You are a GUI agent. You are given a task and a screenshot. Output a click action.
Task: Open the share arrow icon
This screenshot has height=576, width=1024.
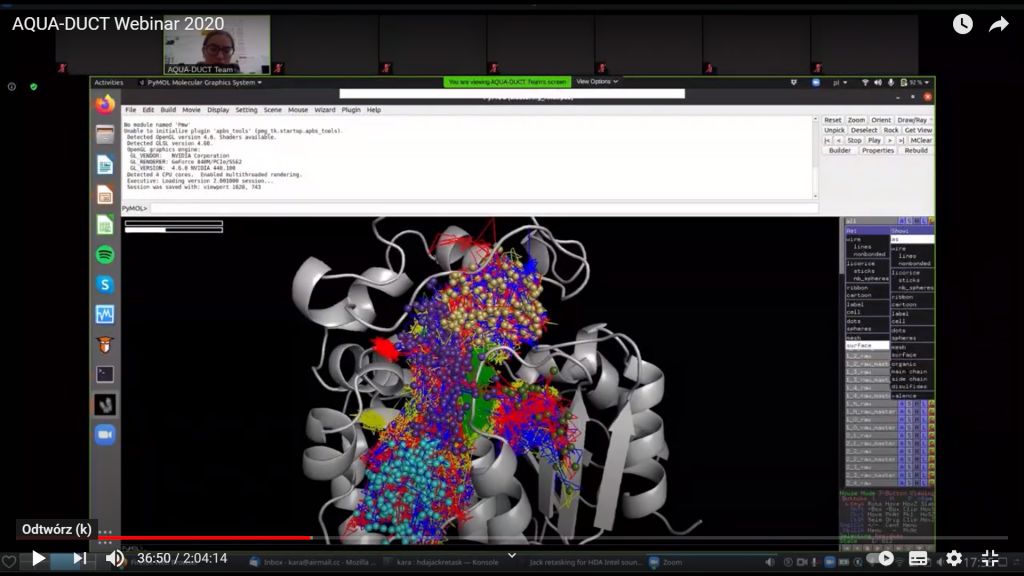pos(999,25)
